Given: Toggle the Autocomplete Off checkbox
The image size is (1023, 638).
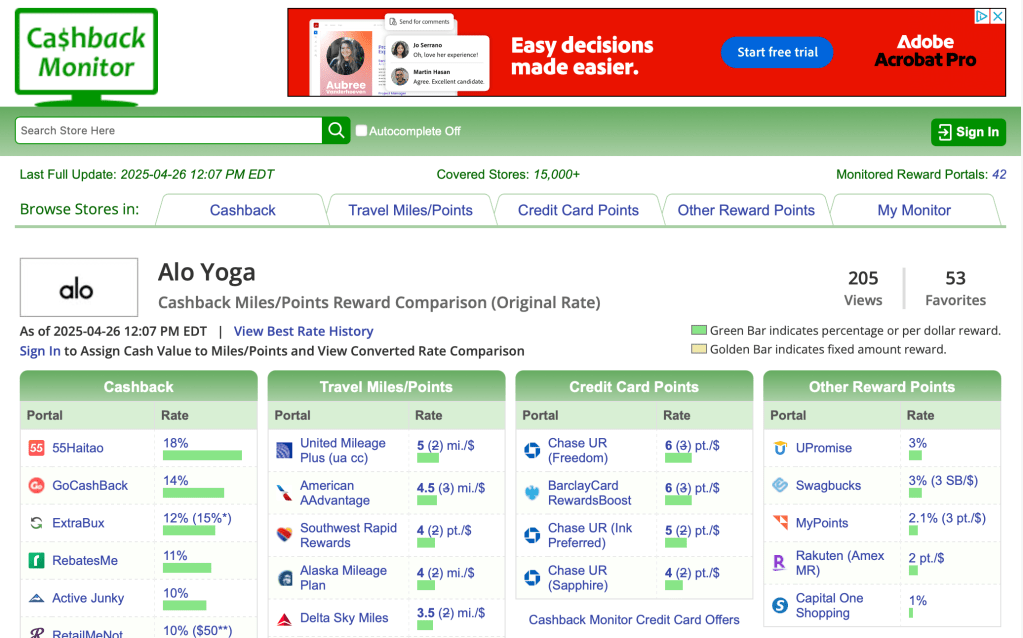Looking at the screenshot, I should coord(361,131).
